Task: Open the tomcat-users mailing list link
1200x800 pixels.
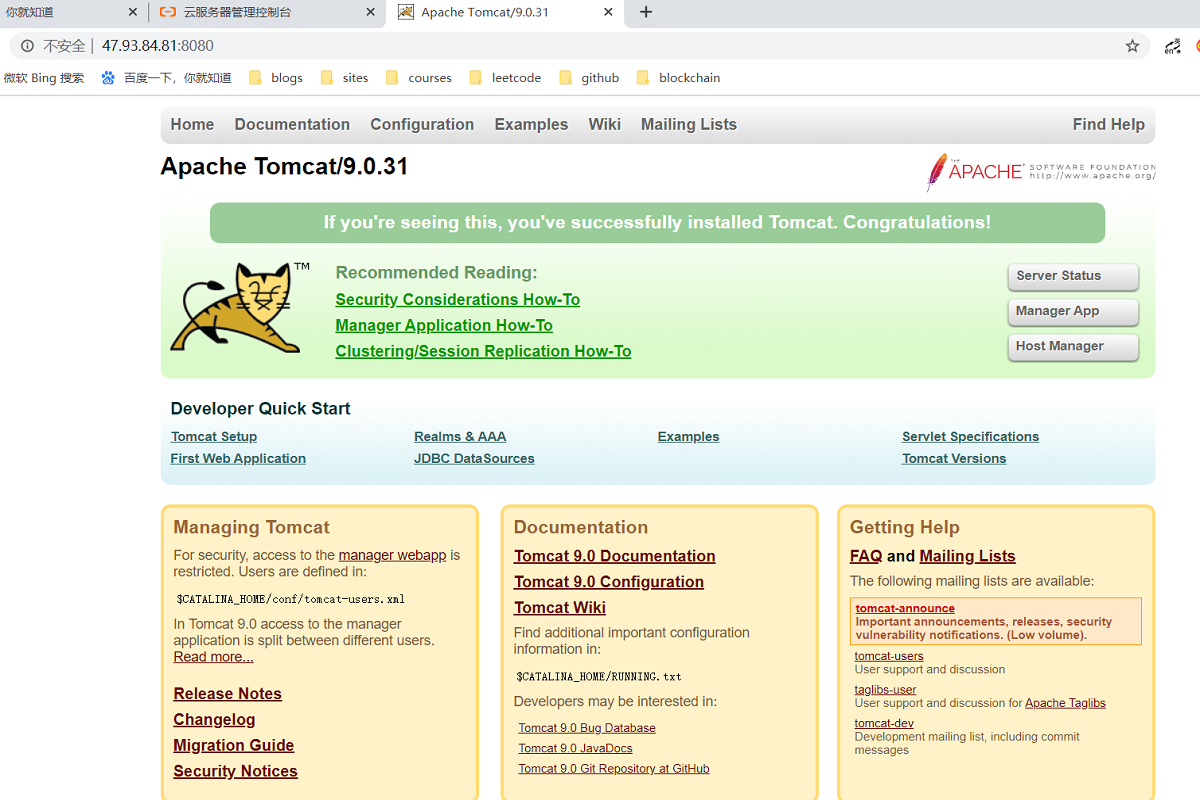Action: pos(889,657)
